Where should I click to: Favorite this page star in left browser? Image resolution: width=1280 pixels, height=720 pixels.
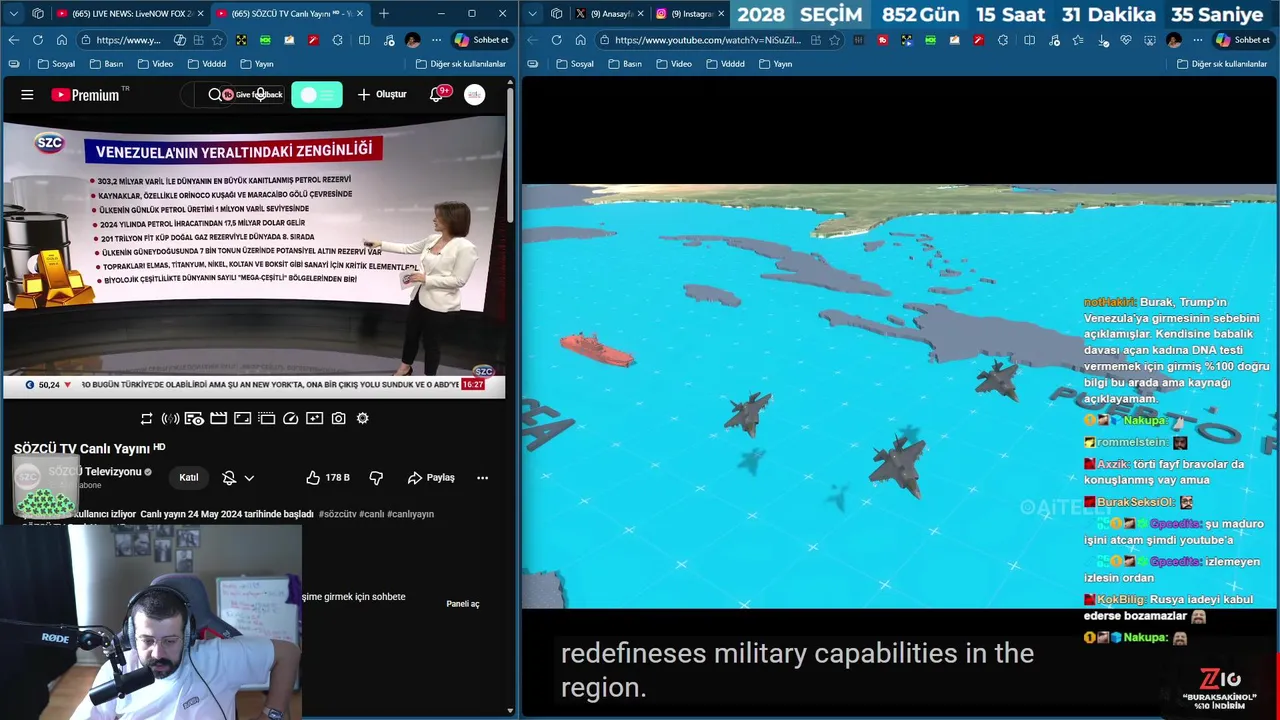(216, 40)
